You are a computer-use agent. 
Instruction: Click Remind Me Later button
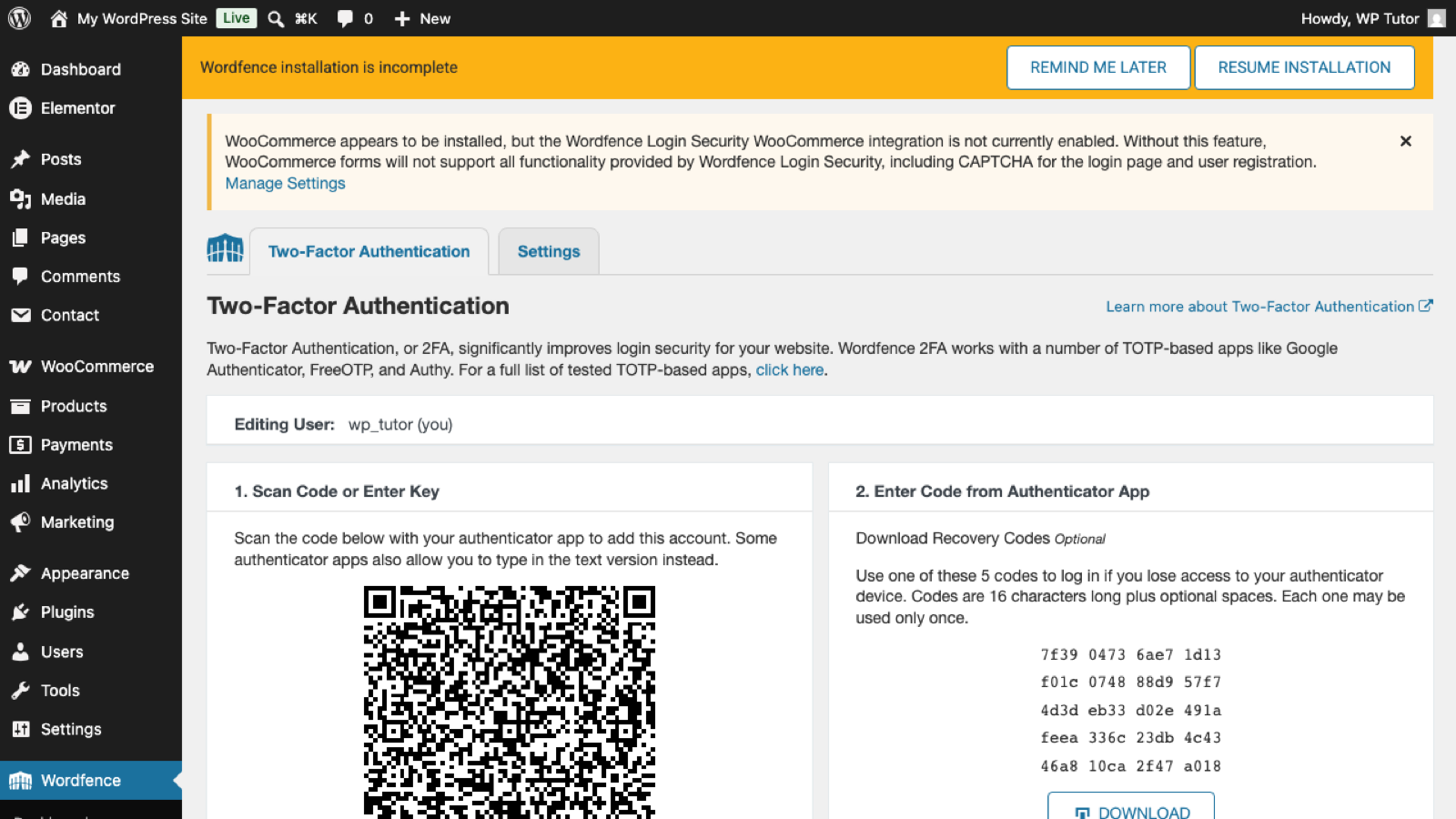tap(1098, 67)
